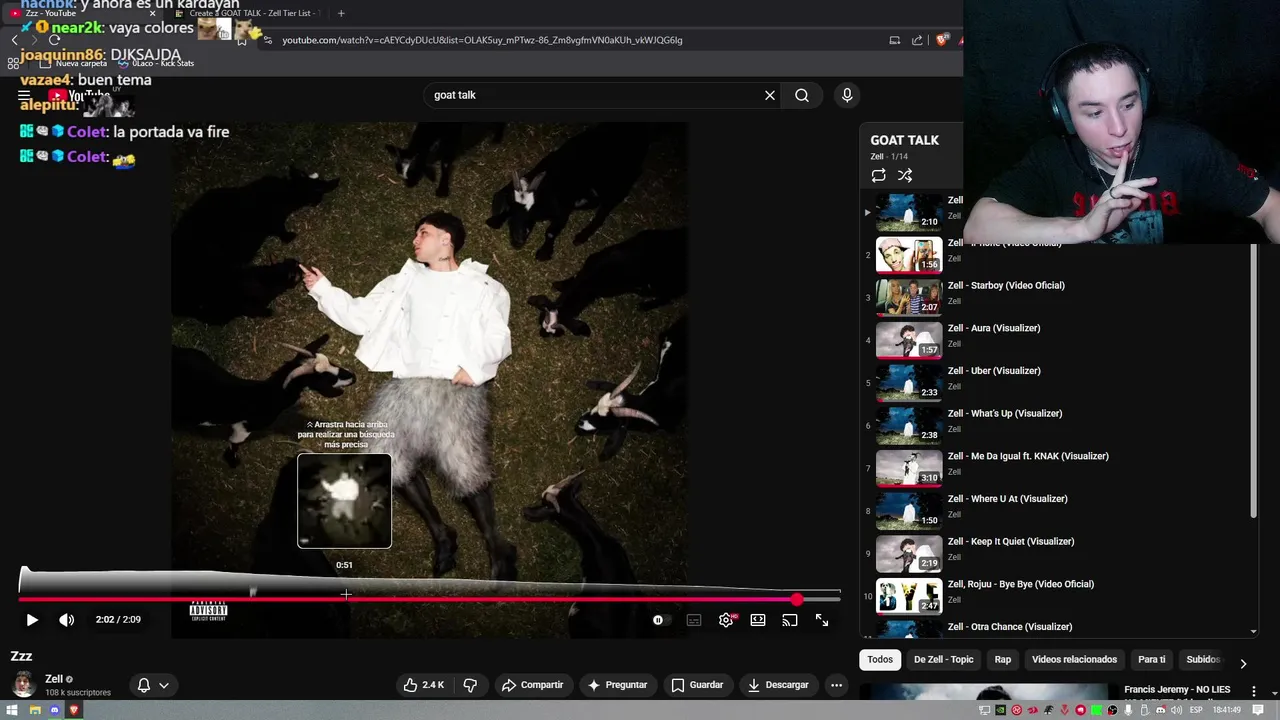
Task: Save the video with 'Guardar'
Action: pyautogui.click(x=697, y=685)
